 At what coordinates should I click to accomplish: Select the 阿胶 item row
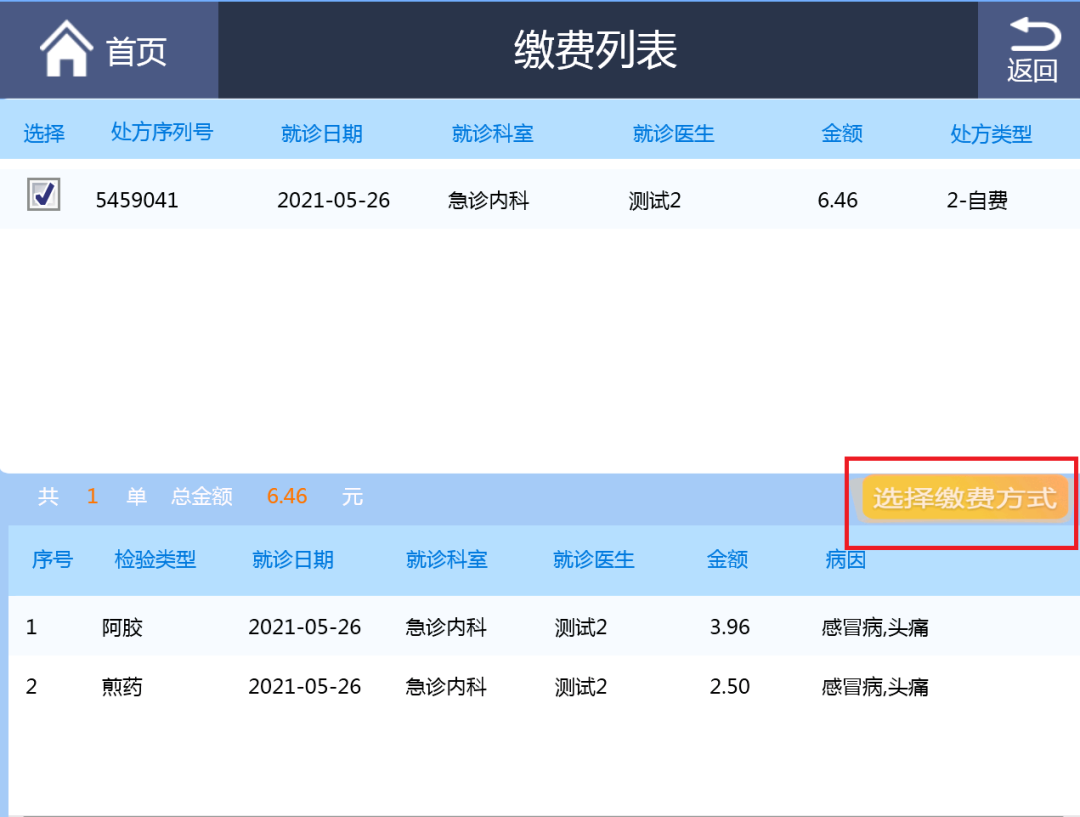tap(544, 627)
